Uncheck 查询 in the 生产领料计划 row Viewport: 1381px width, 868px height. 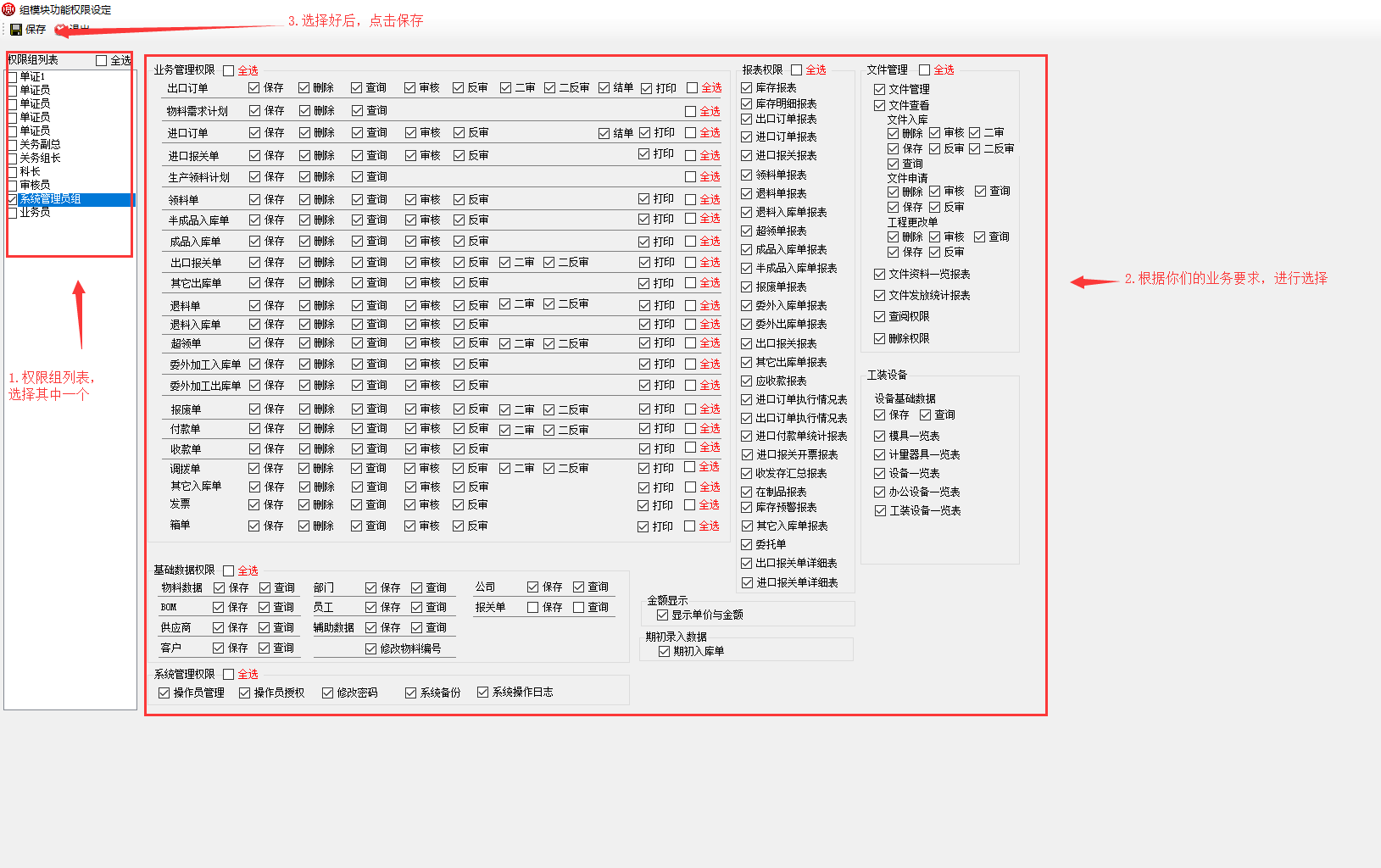pos(357,176)
